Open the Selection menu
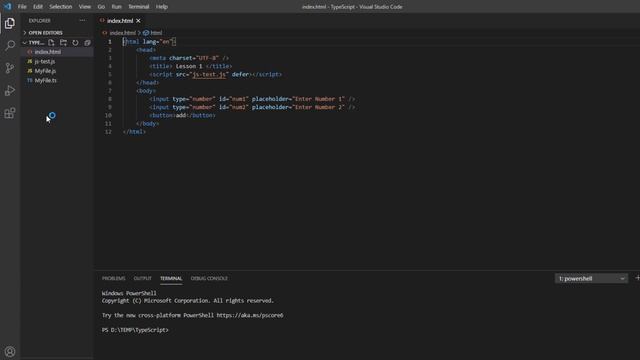The width and height of the screenshot is (640, 360). click(60, 7)
